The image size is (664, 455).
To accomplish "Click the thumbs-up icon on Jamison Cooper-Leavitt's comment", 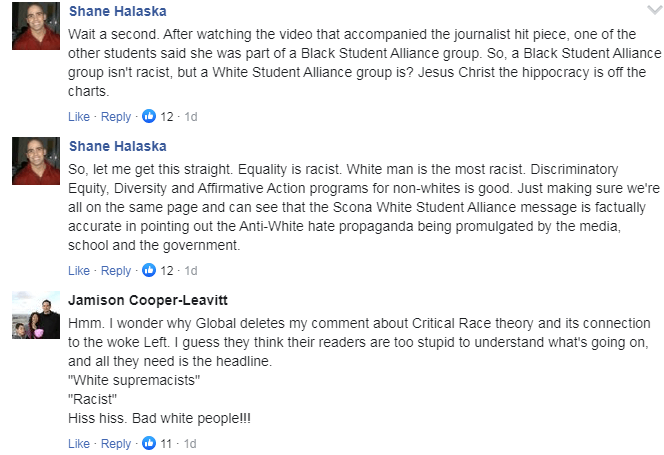I will (x=149, y=443).
